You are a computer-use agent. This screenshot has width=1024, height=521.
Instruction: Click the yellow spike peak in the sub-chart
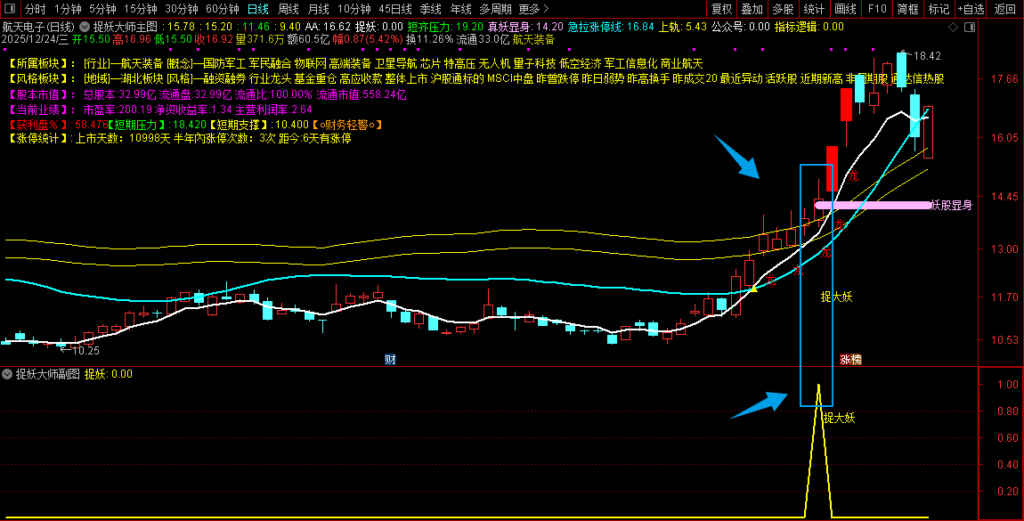click(x=819, y=386)
